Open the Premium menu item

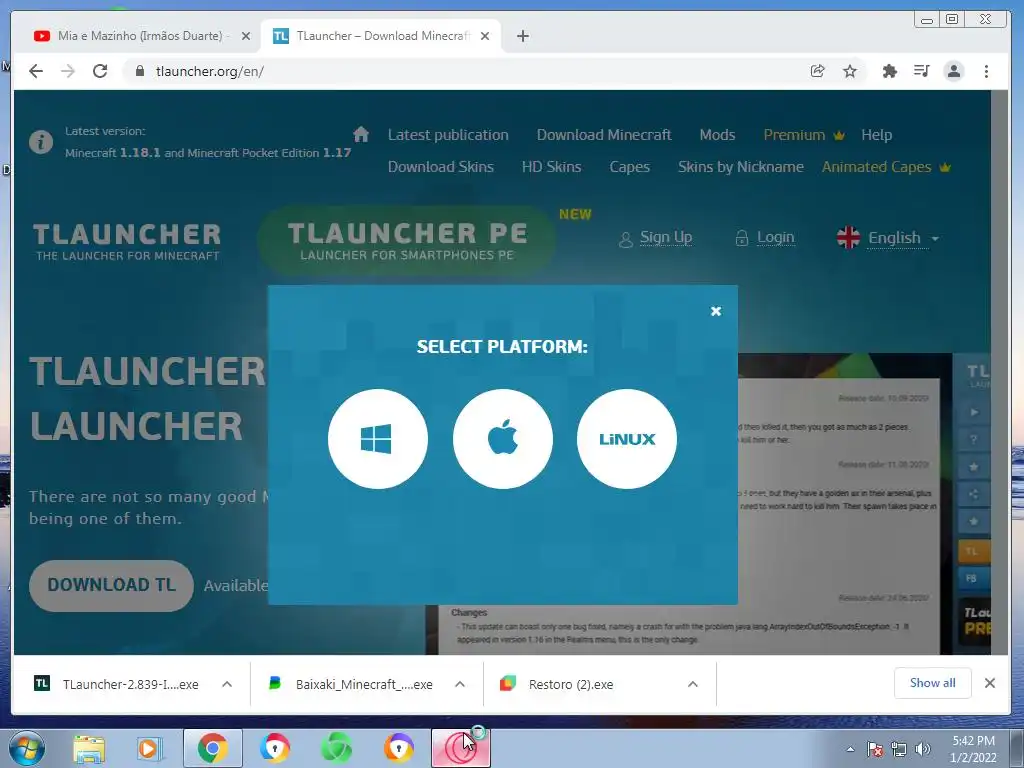[804, 135]
